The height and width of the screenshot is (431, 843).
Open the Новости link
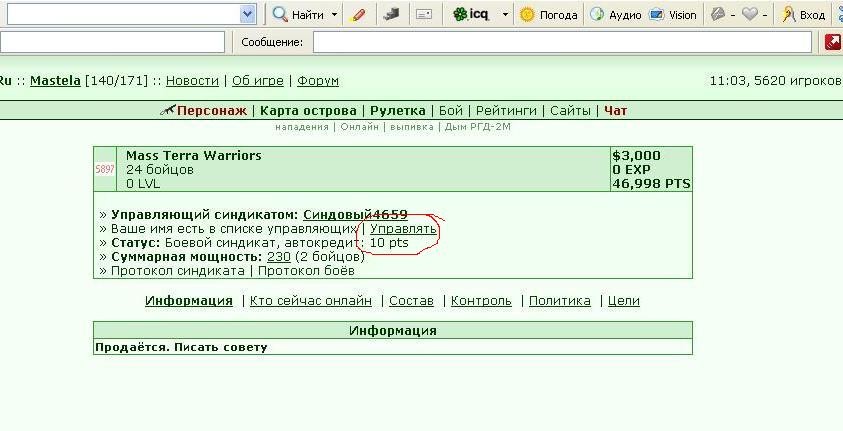pyautogui.click(x=192, y=81)
